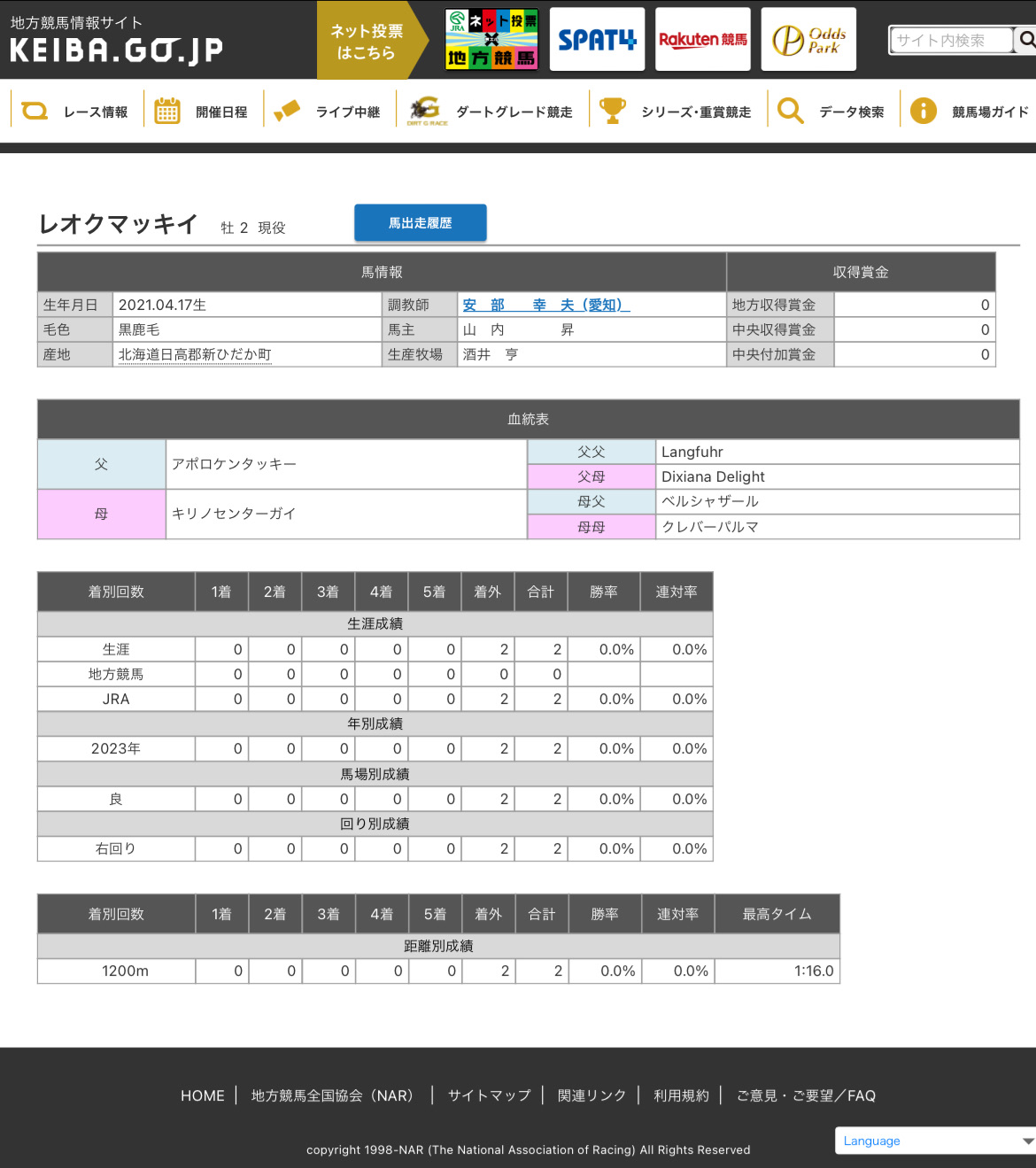Image resolution: width=1036 pixels, height=1168 pixels.
Task: Click the 1200m distance row label
Action: click(125, 971)
